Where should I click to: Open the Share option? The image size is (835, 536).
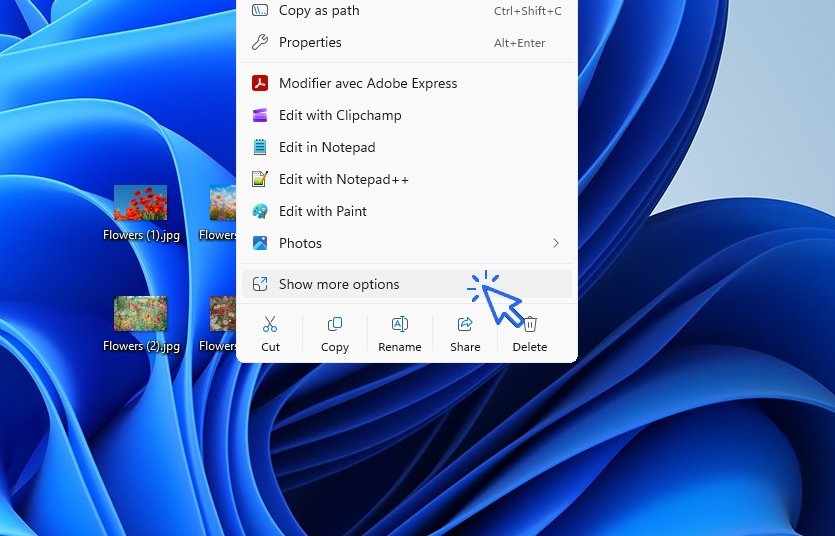465,333
